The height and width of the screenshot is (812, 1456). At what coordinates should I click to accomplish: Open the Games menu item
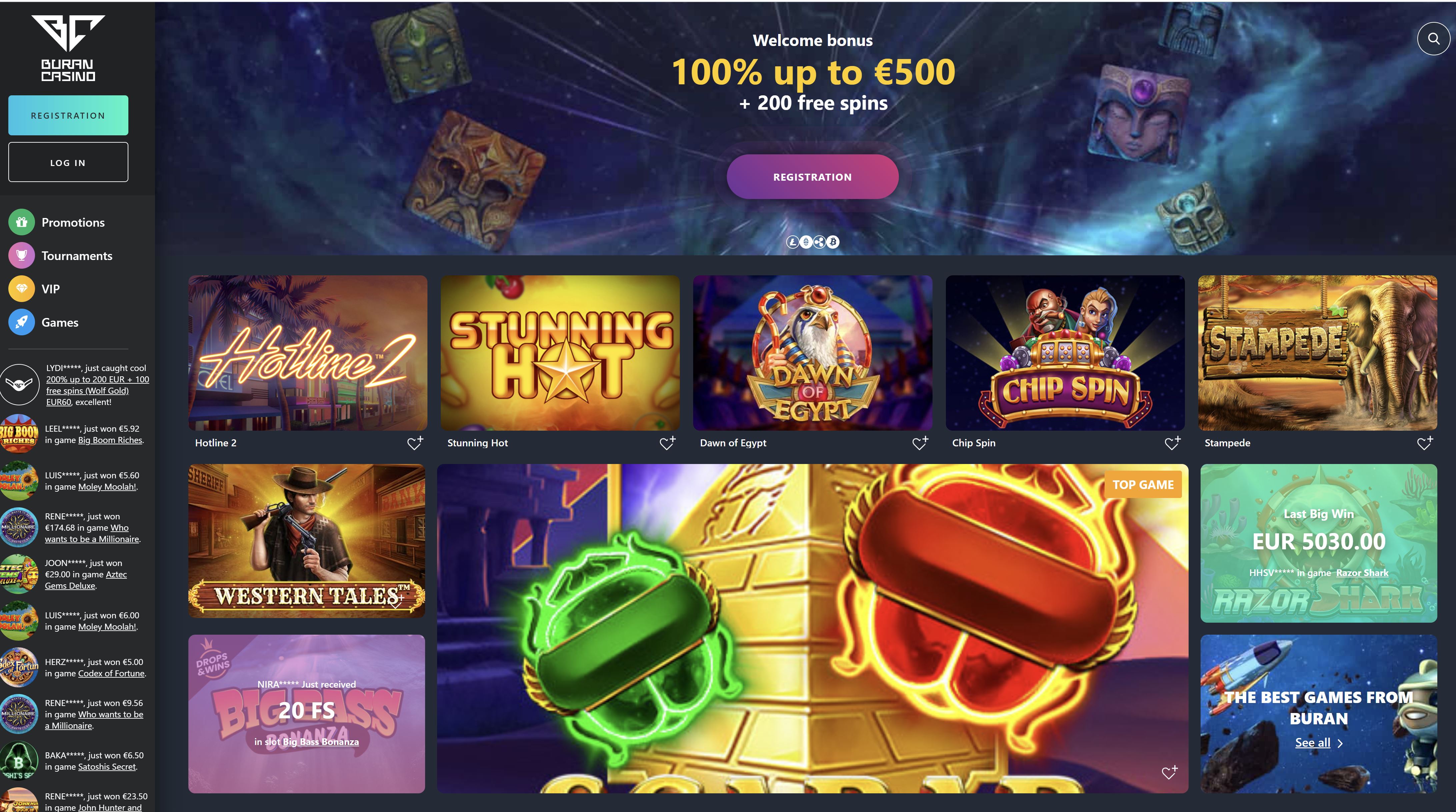[x=60, y=323]
